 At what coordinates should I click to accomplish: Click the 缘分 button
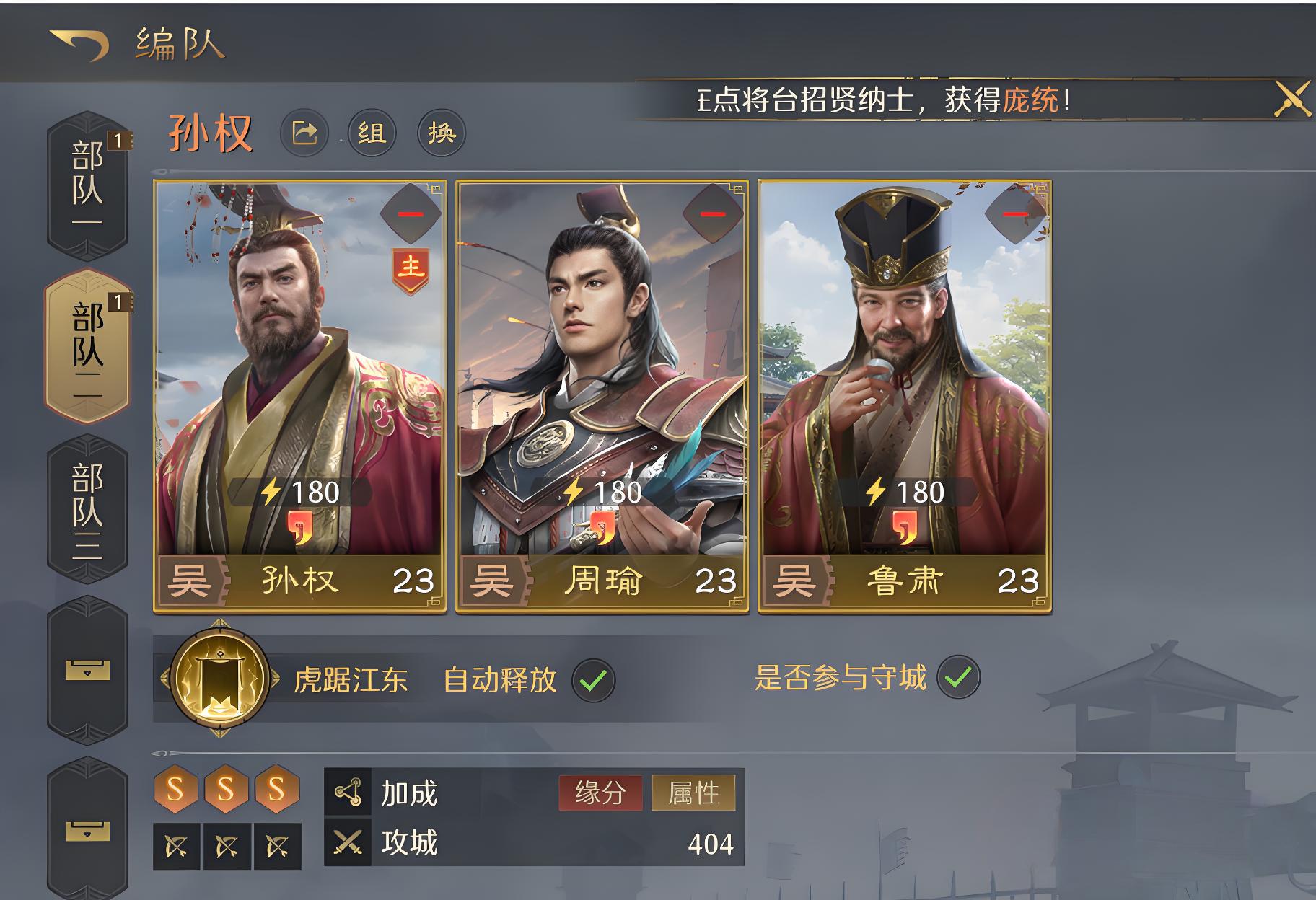(600, 793)
